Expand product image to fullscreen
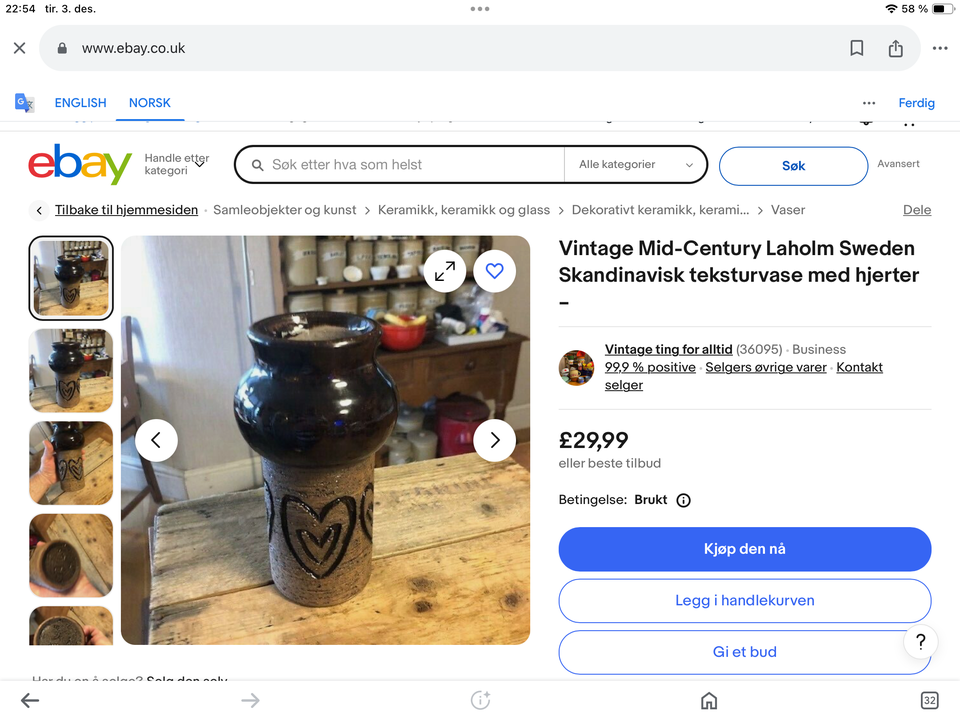This screenshot has width=960, height=720. (444, 271)
